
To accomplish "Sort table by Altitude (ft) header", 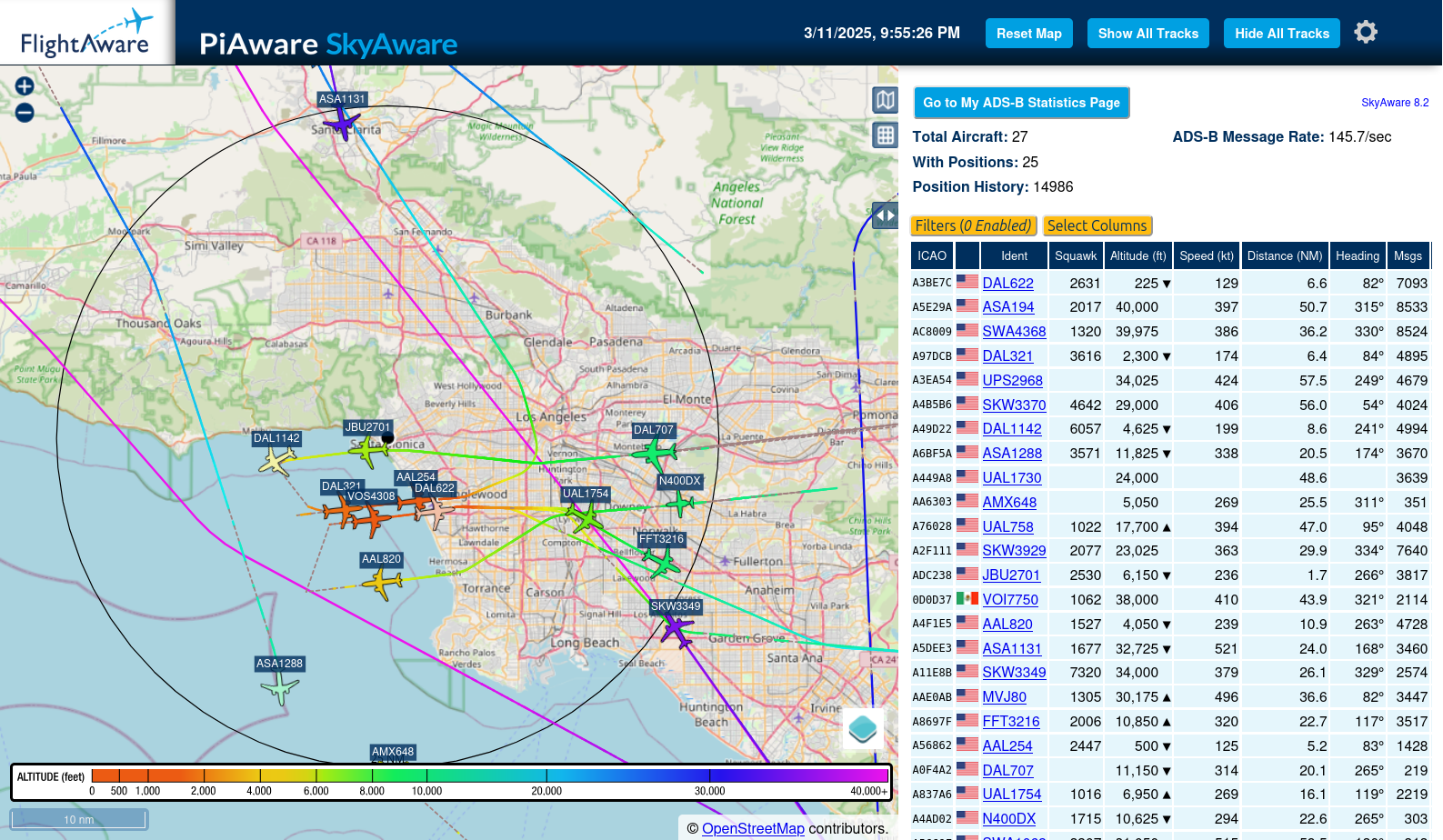I will (x=1138, y=256).
